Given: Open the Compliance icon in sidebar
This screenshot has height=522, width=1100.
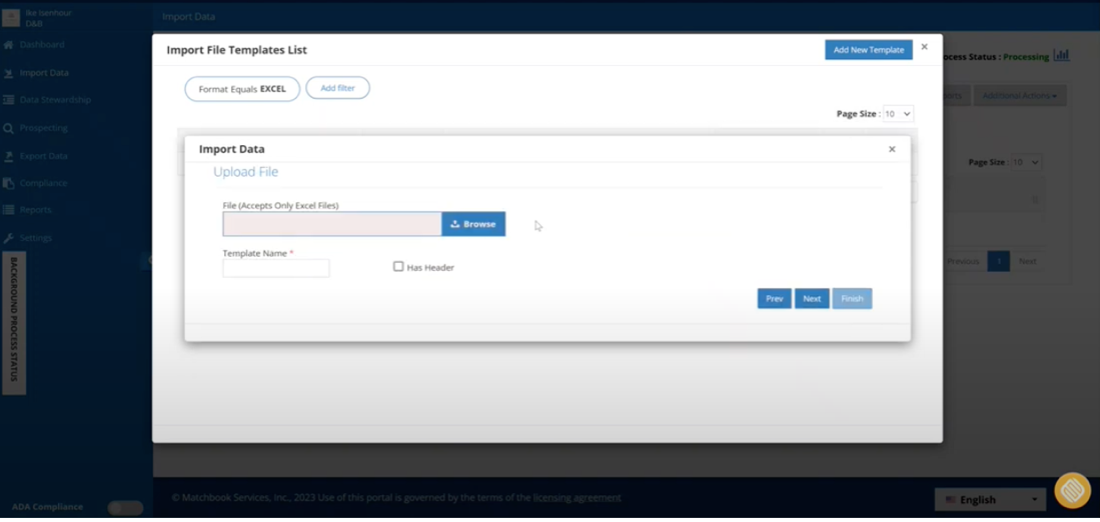Looking at the screenshot, I should pos(8,183).
